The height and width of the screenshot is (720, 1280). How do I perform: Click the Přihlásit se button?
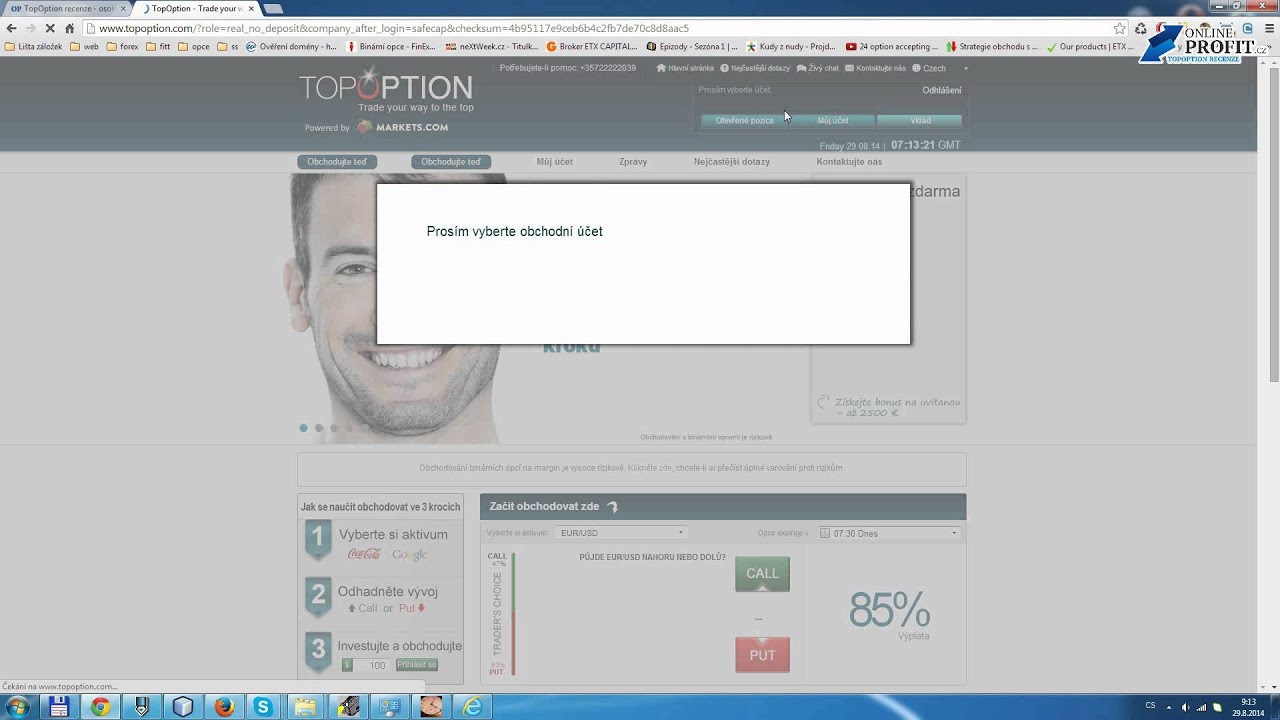tap(416, 665)
